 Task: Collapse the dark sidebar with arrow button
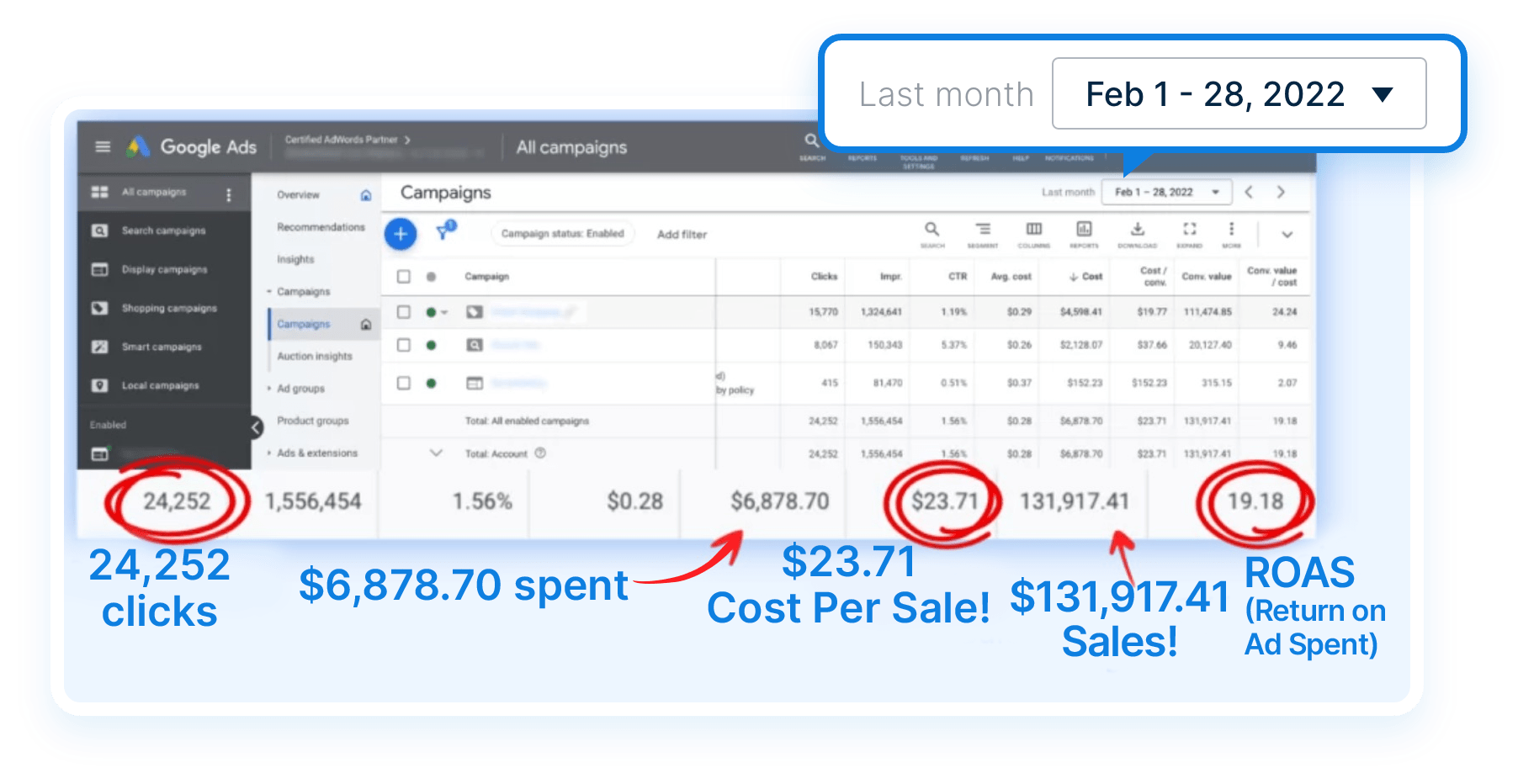pos(256,427)
